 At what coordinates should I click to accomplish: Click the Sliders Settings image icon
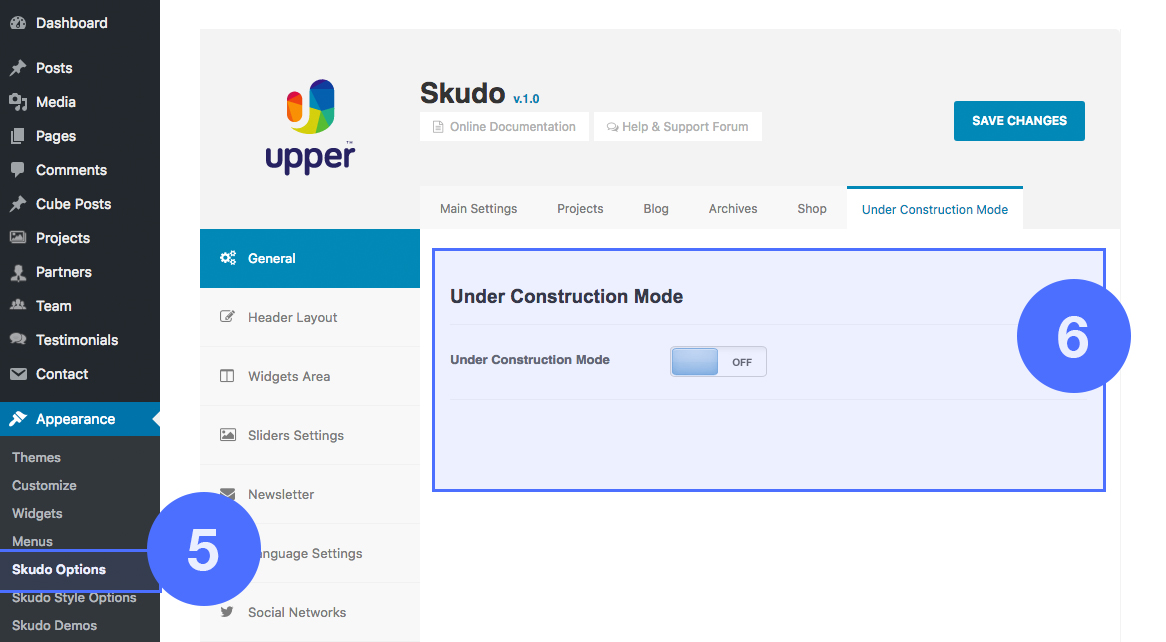[227, 435]
